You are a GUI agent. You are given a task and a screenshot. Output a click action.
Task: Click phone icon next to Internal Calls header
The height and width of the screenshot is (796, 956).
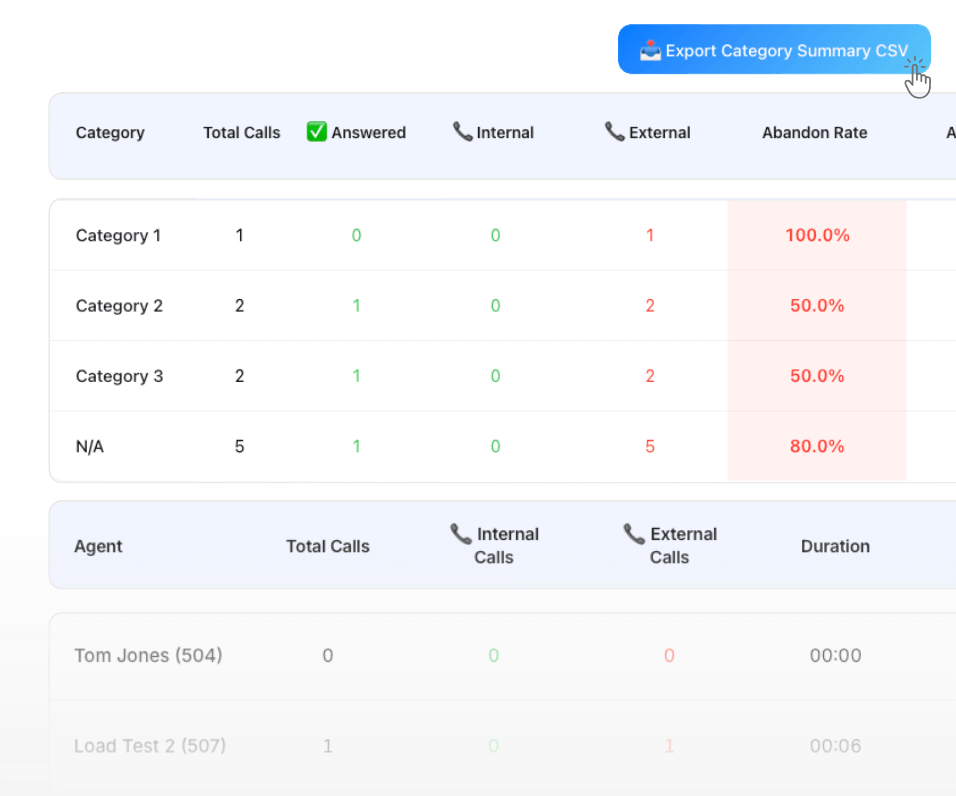460,534
